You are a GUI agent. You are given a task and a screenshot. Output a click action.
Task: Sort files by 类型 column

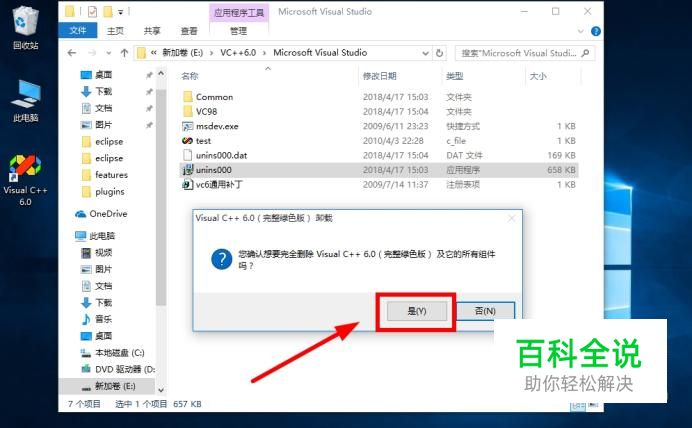[455, 76]
